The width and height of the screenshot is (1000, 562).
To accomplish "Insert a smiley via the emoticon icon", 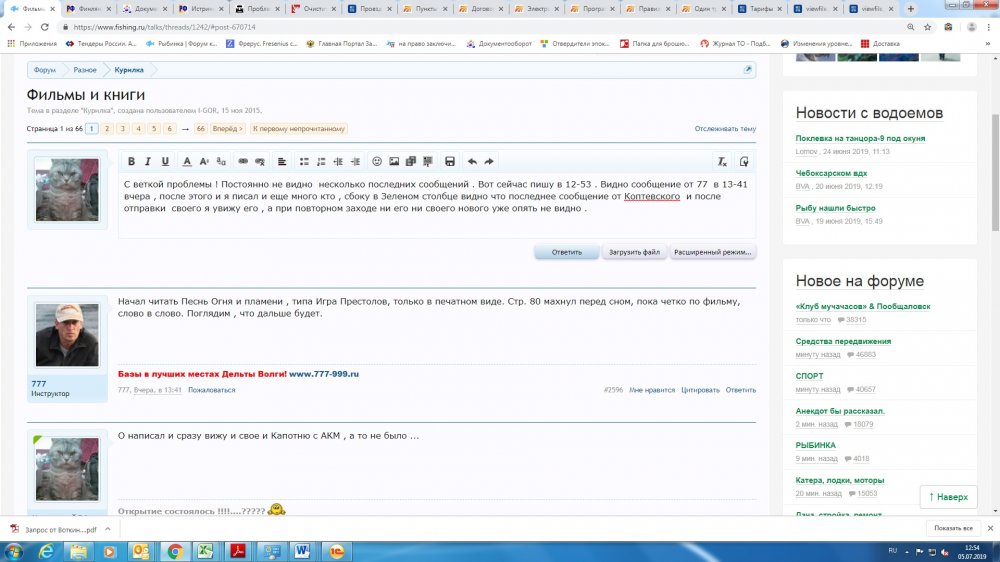I will pyautogui.click(x=377, y=161).
